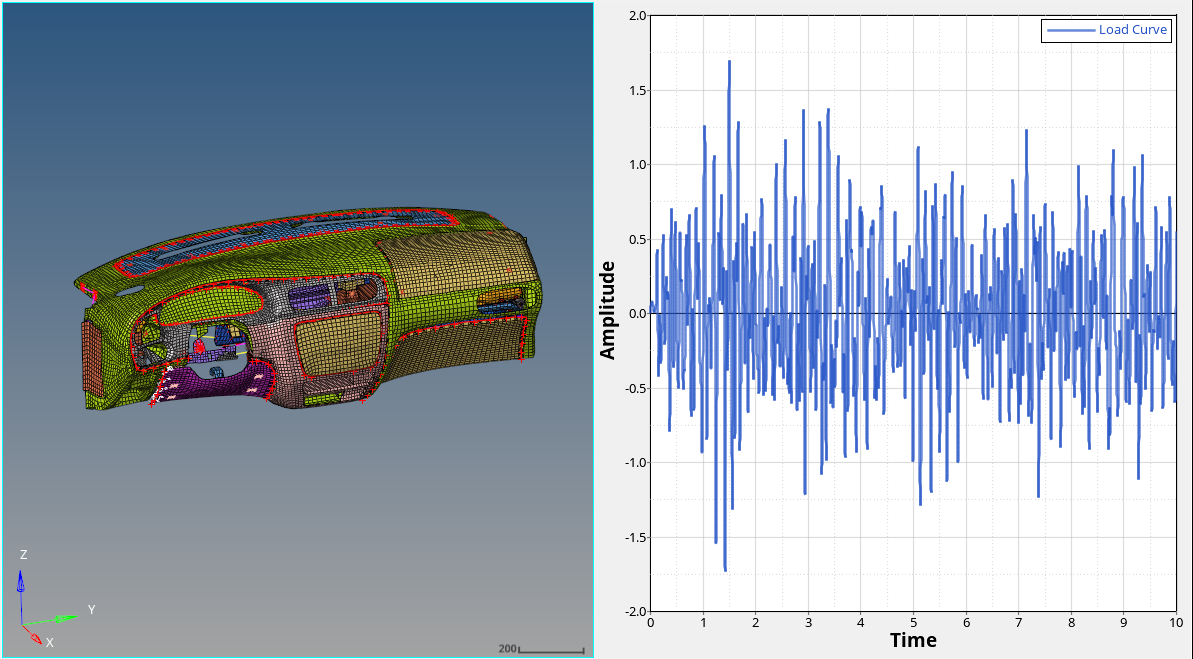Click the highest peak of the load curve
The height and width of the screenshot is (659, 1193).
(729, 62)
